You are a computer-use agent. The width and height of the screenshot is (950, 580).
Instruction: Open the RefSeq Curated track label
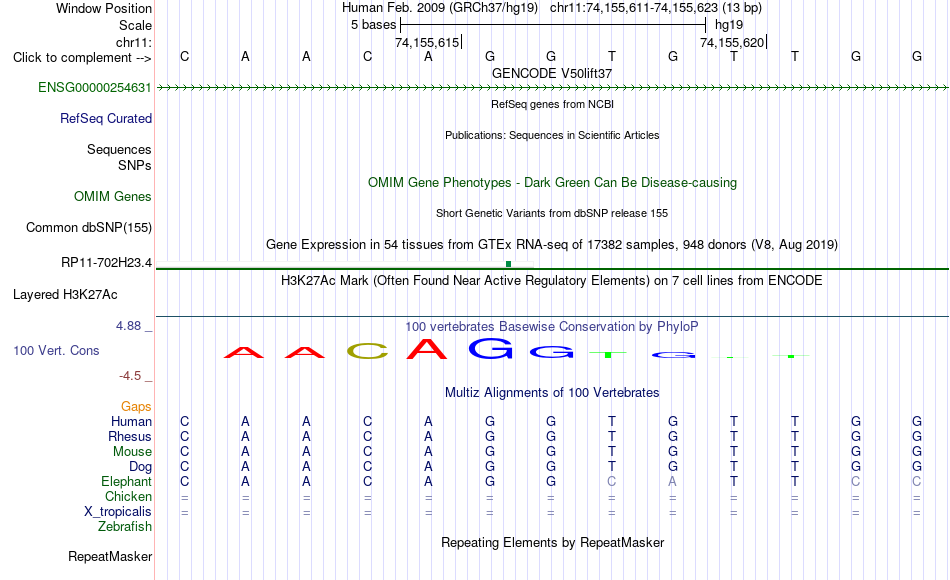(x=106, y=118)
